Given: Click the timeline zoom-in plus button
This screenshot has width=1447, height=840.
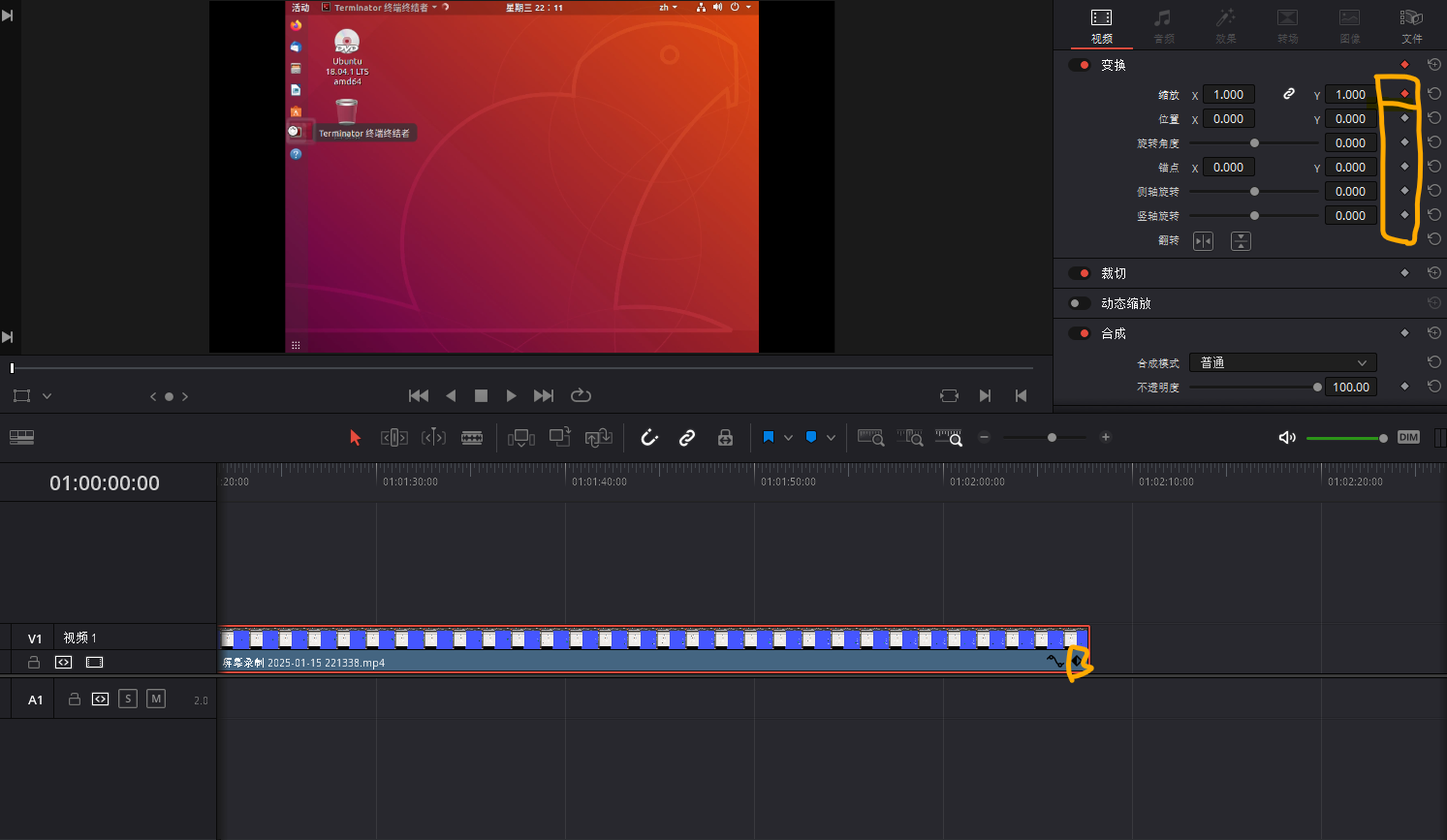Looking at the screenshot, I should [x=1105, y=438].
